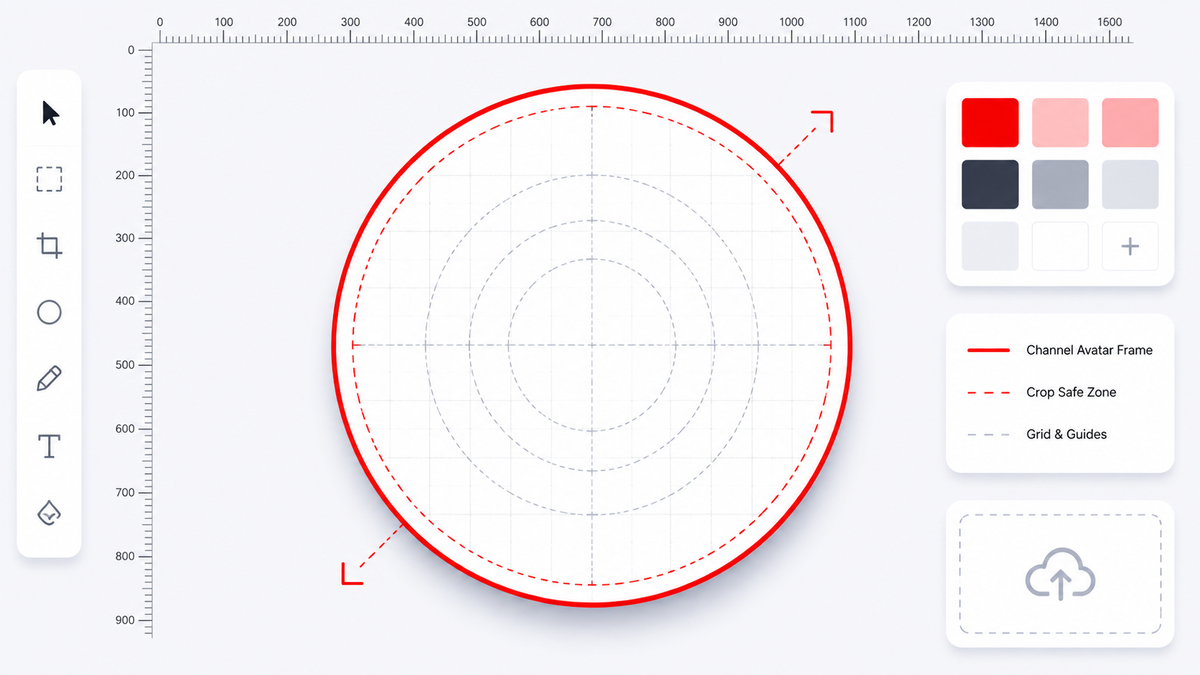Click the Channel Avatar Frame legend label
1200x675 pixels.
point(1089,350)
